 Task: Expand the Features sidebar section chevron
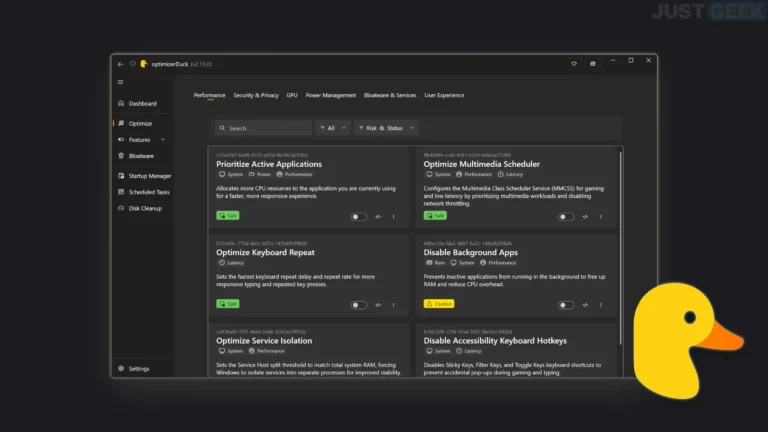[x=163, y=140]
